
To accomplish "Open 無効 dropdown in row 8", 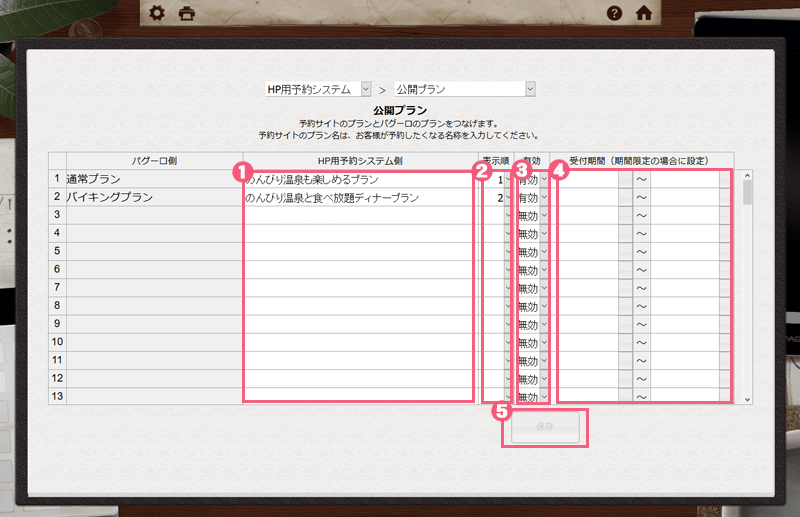I will coord(544,306).
